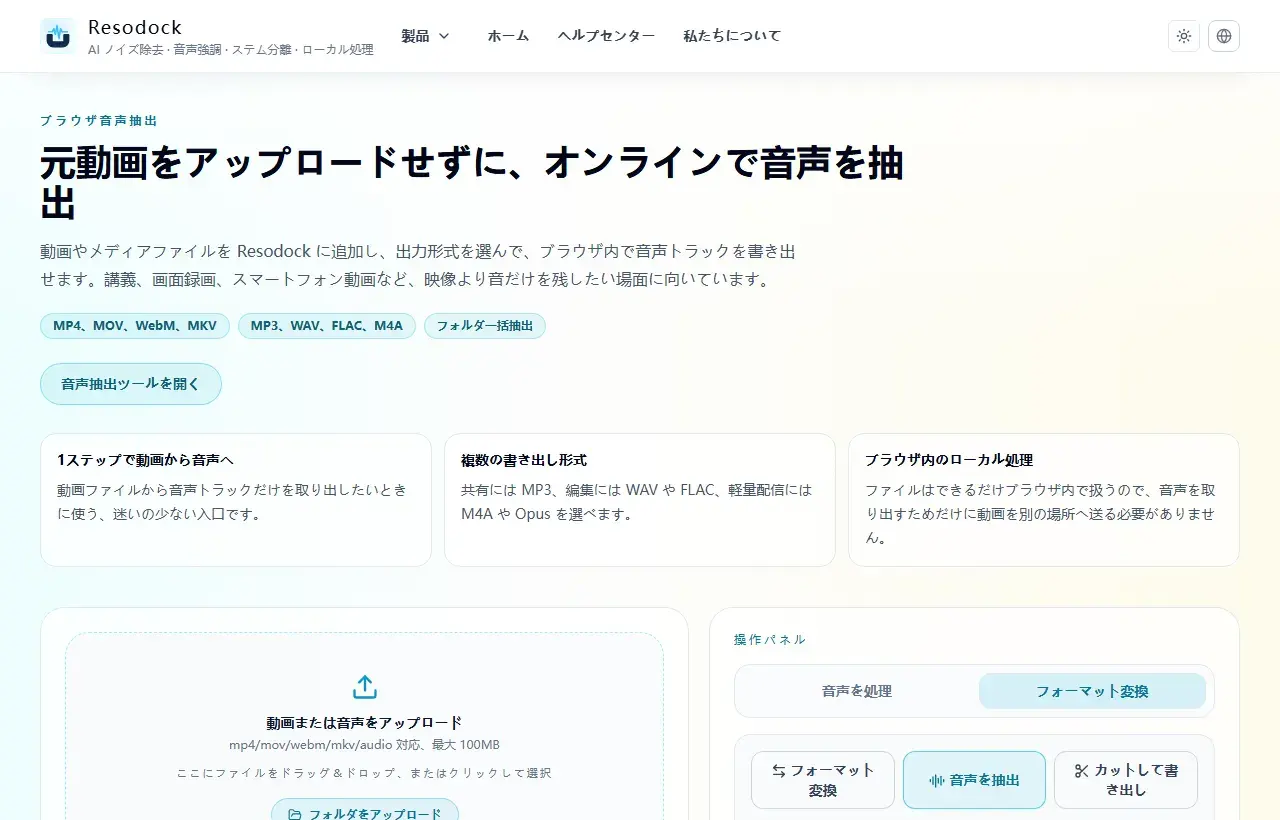Click the AI ノイズ除去 tagline under Resodock
This screenshot has width=1280, height=820.
[x=231, y=49]
